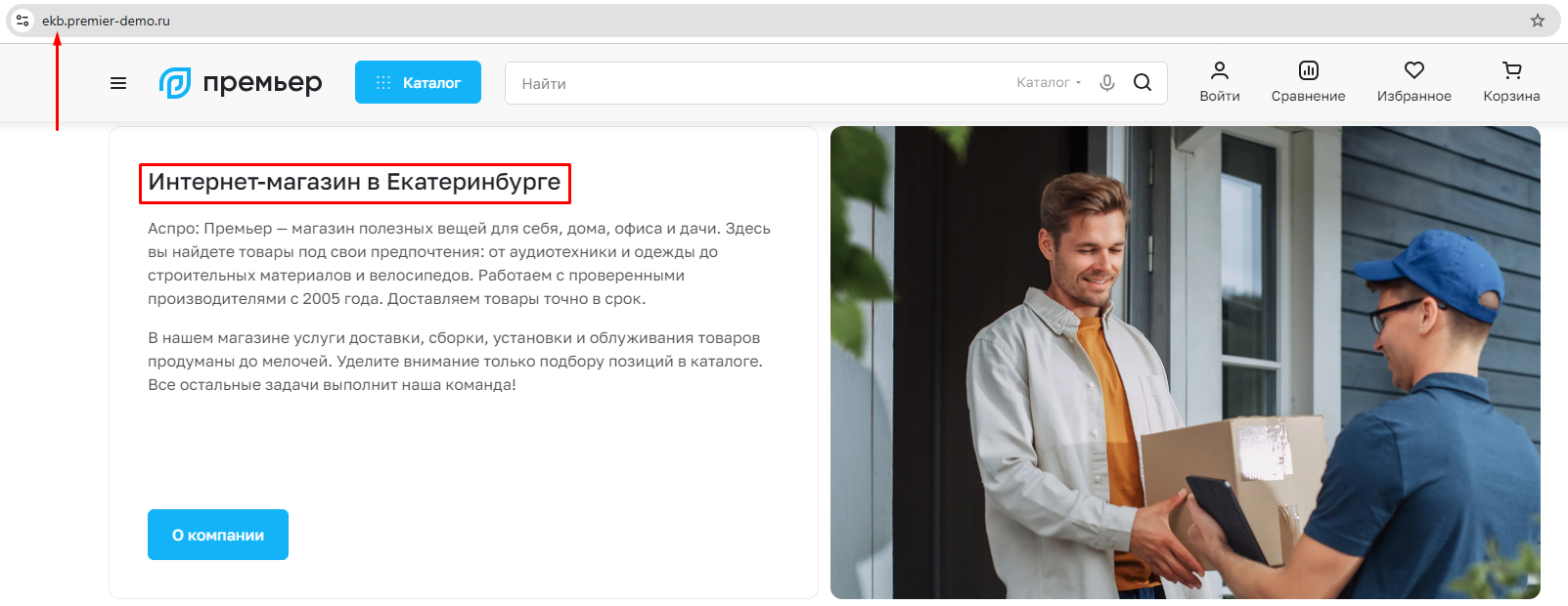
Task: Open Сравнение comparison page
Action: [x=1308, y=82]
